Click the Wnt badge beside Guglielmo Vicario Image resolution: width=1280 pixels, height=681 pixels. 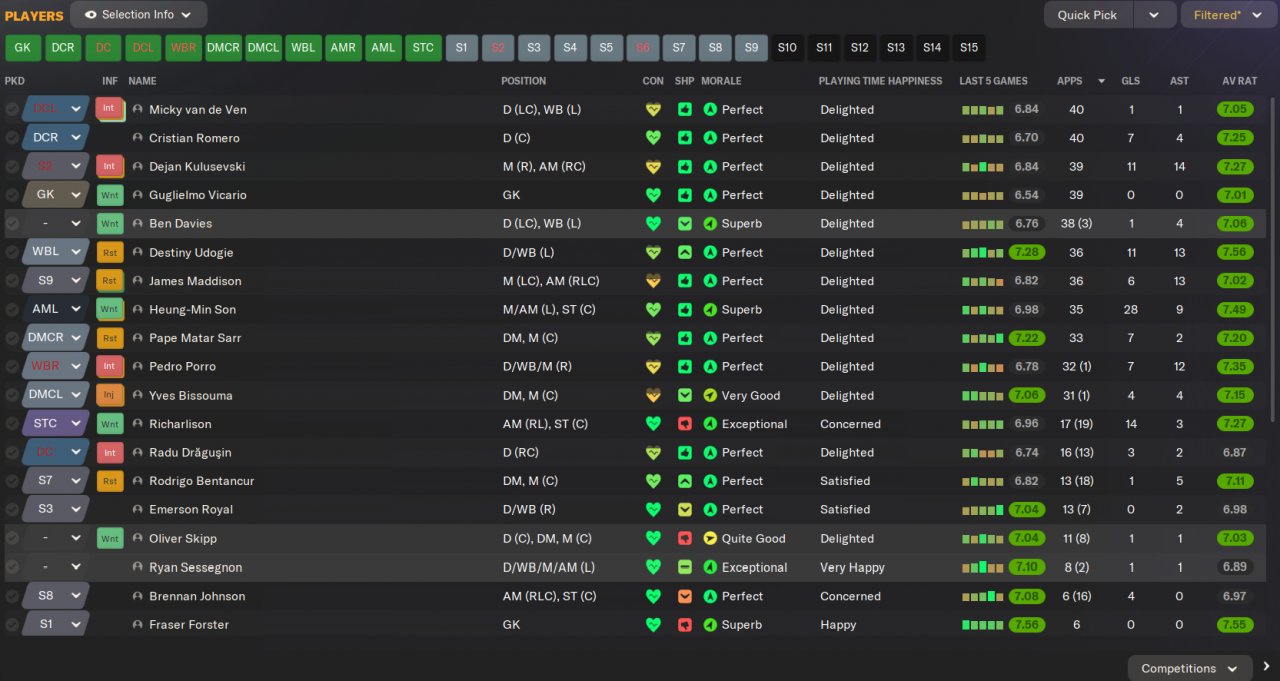point(110,195)
